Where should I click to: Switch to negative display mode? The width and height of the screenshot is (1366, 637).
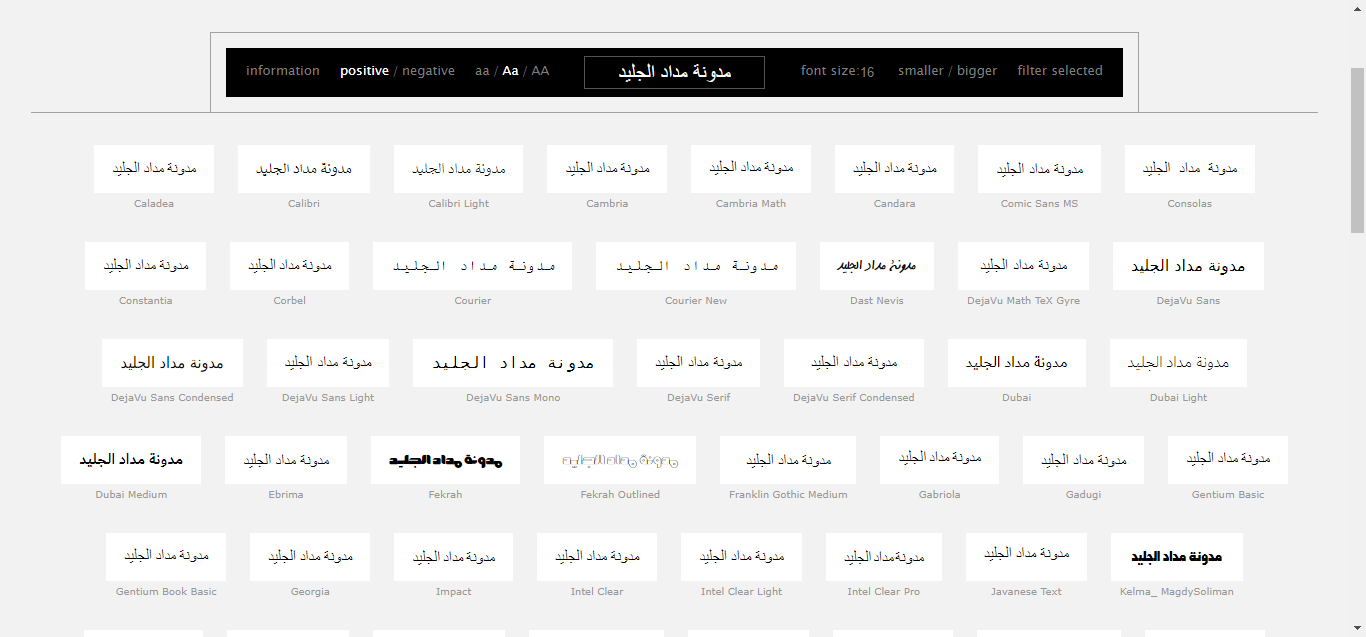tap(428, 71)
